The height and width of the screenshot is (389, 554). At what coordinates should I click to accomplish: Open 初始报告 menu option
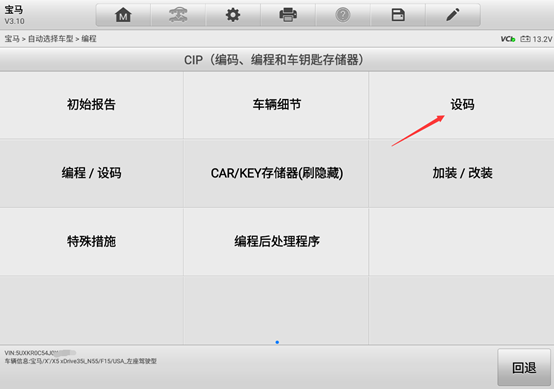pyautogui.click(x=92, y=105)
